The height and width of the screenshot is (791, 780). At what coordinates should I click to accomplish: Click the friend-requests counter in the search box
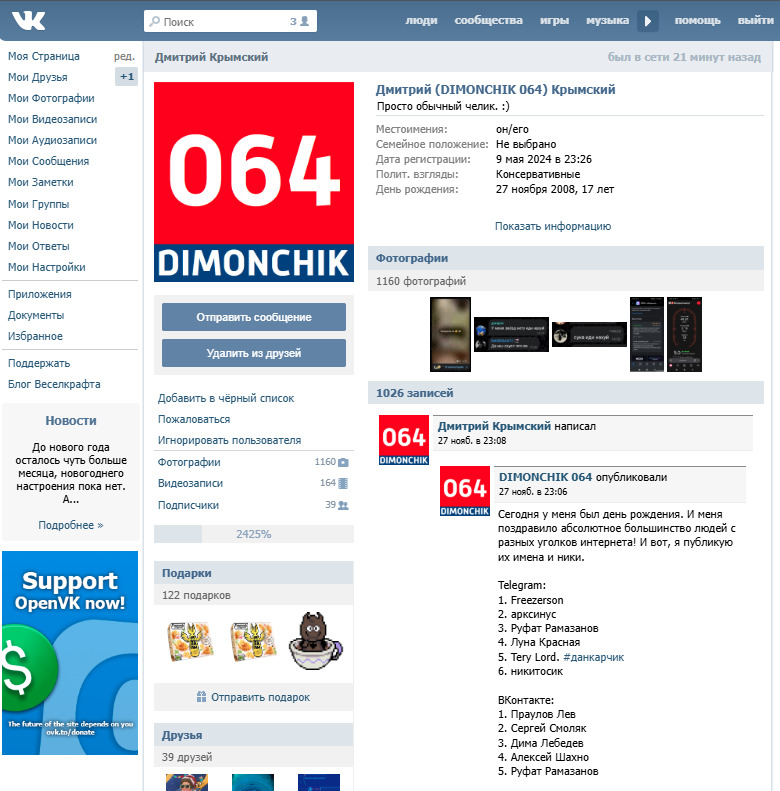[299, 21]
